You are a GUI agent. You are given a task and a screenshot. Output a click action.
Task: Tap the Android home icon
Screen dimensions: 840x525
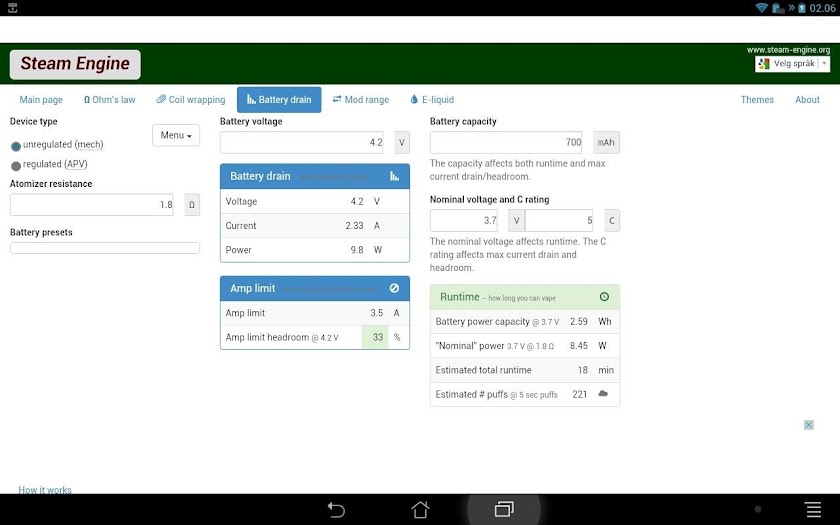[420, 509]
